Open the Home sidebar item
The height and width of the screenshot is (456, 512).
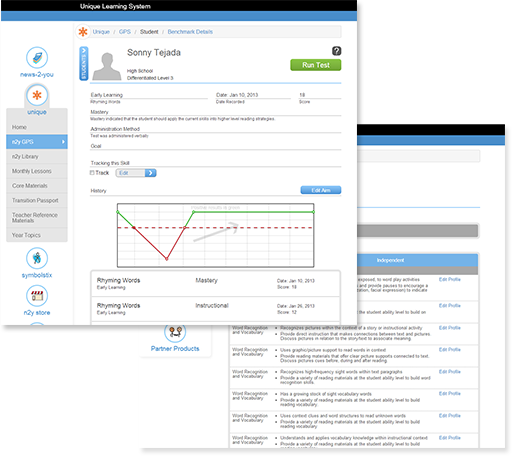click(x=37, y=127)
